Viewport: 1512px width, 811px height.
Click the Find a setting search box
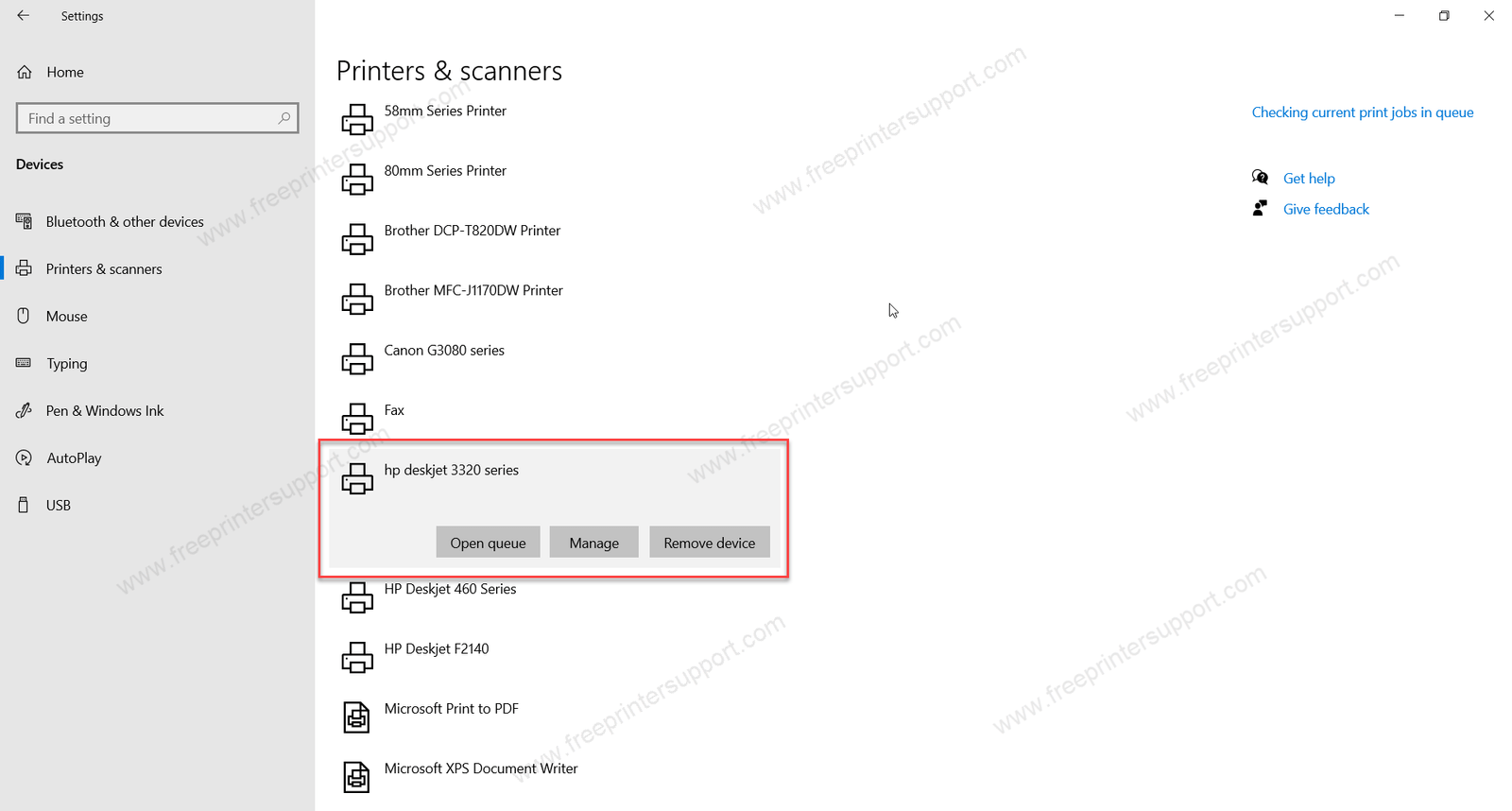click(158, 118)
